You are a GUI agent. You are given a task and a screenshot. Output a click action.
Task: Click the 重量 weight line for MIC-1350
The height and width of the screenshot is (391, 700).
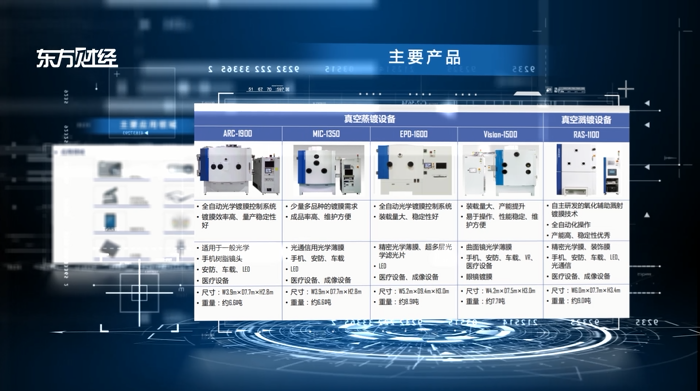(311, 302)
